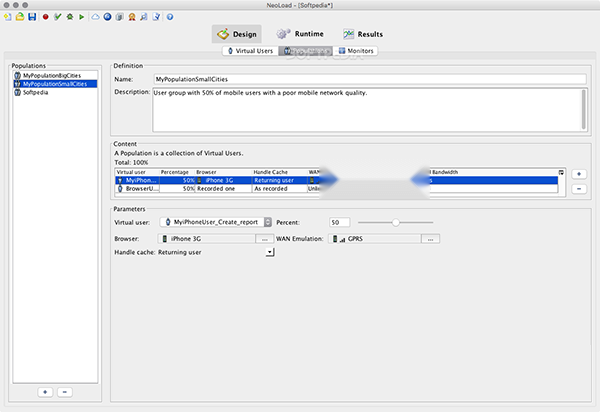The image size is (600, 412).
Task: Open the Virtual Users tab
Action: (x=250, y=51)
